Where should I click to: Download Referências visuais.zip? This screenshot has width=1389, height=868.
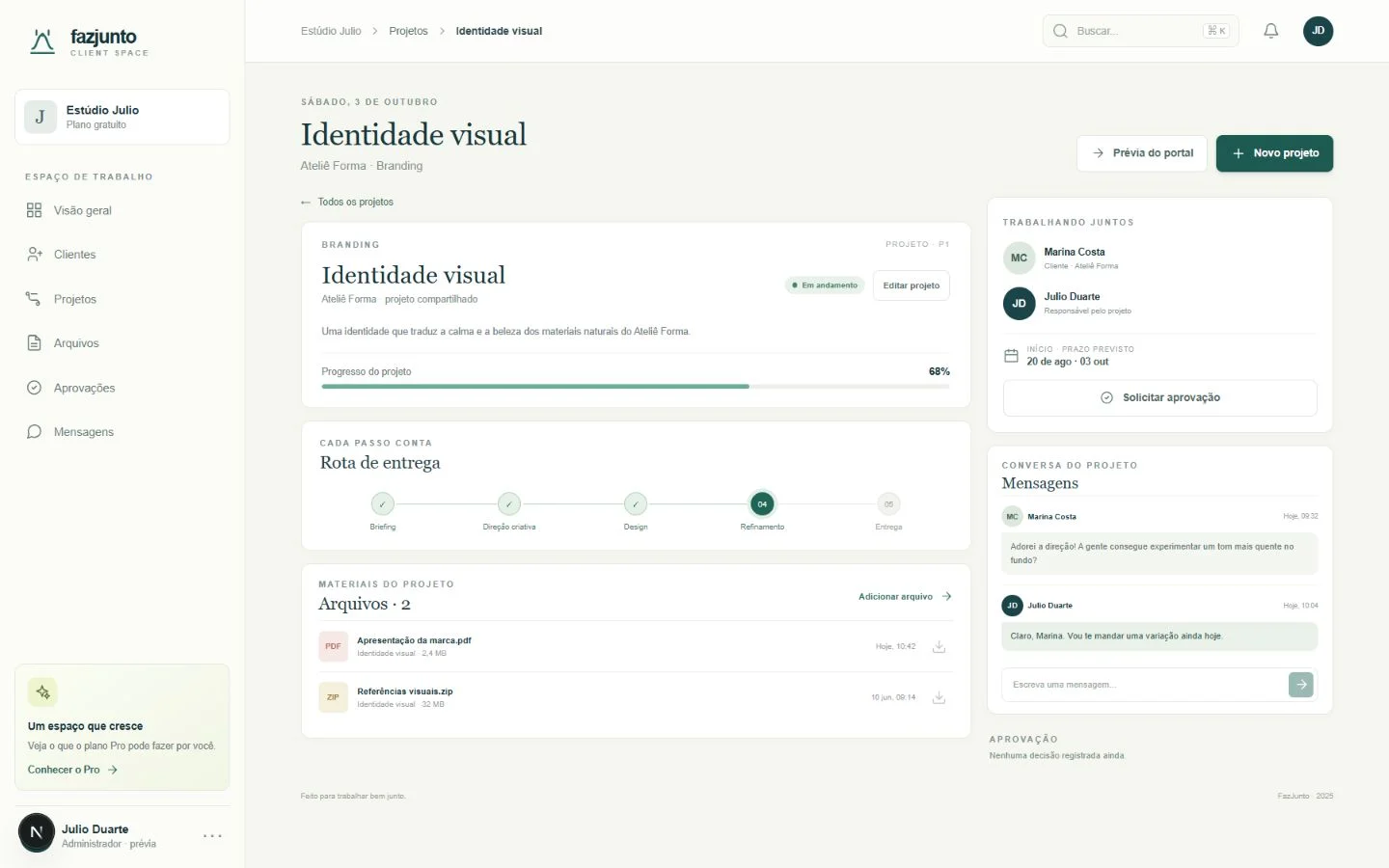pos(939,697)
